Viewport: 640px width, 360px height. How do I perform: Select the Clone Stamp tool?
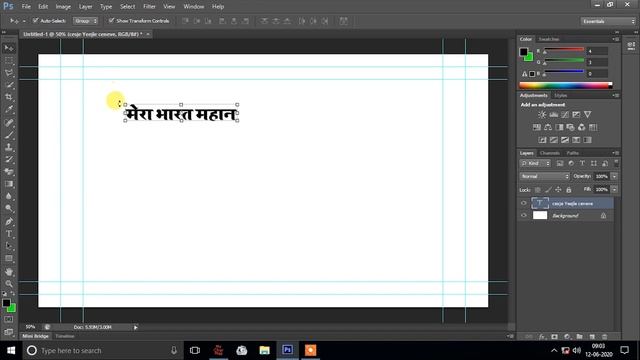click(x=9, y=147)
